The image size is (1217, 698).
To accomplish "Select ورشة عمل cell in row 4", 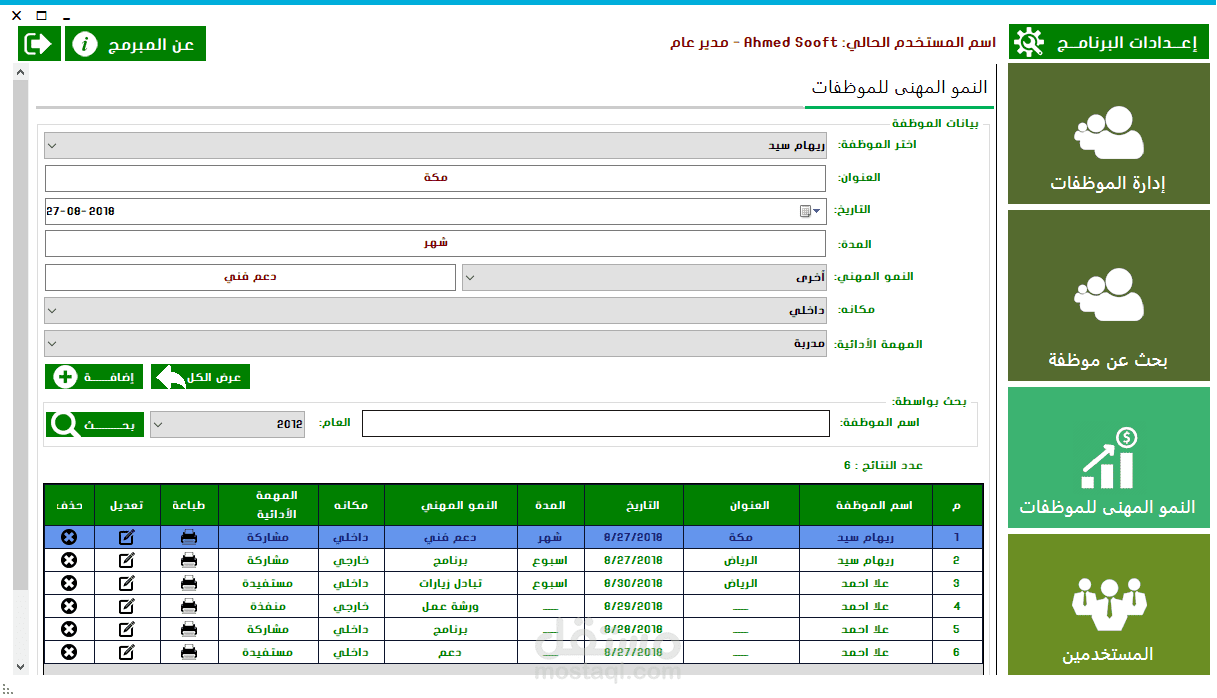I will click(451, 606).
